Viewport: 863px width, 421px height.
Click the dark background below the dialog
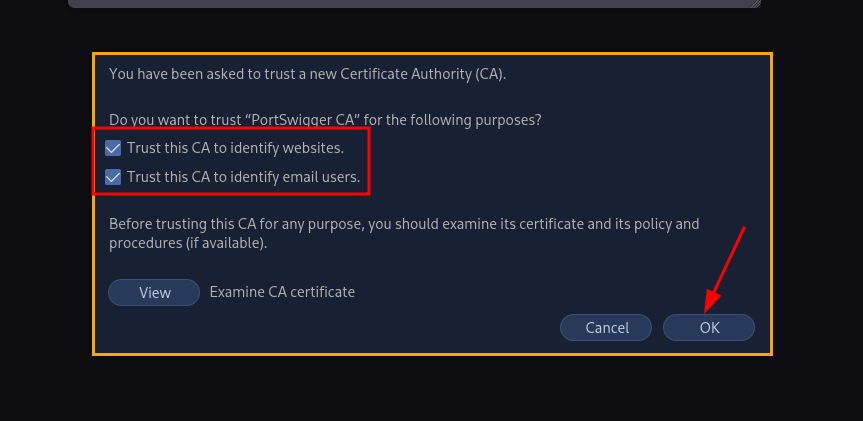point(430,390)
